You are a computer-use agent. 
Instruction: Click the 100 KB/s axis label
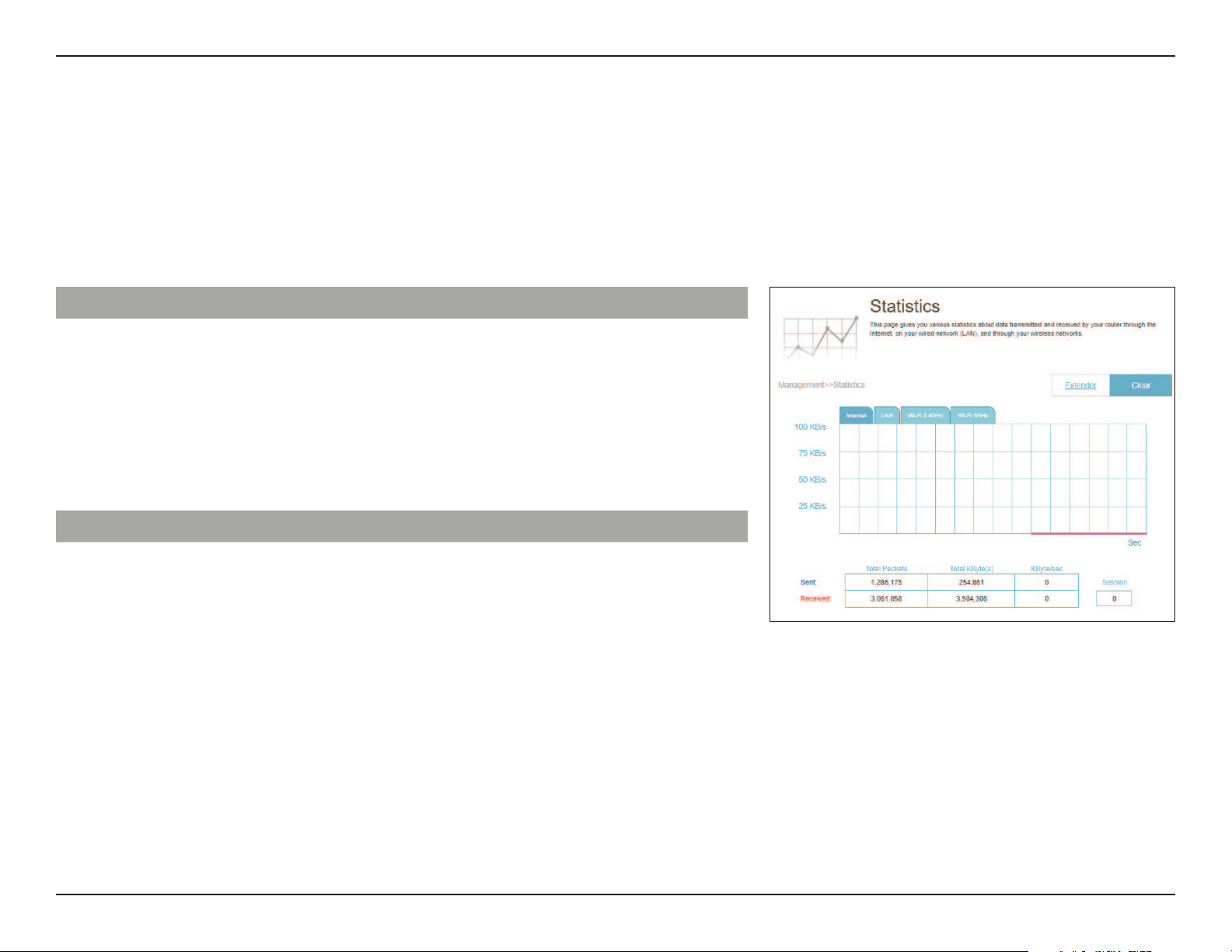point(810,427)
